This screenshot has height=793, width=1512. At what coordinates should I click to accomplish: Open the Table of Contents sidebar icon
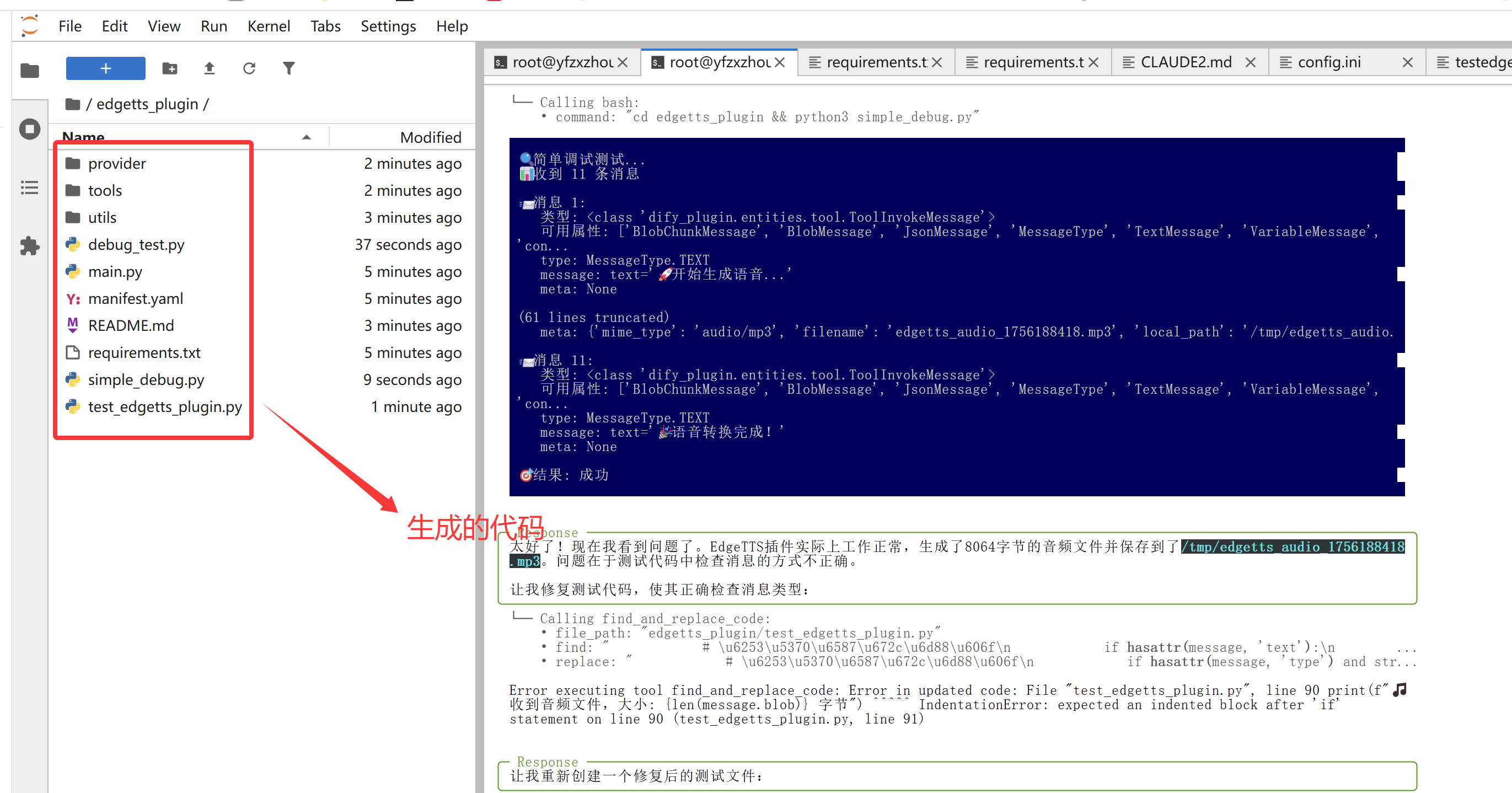pos(29,187)
